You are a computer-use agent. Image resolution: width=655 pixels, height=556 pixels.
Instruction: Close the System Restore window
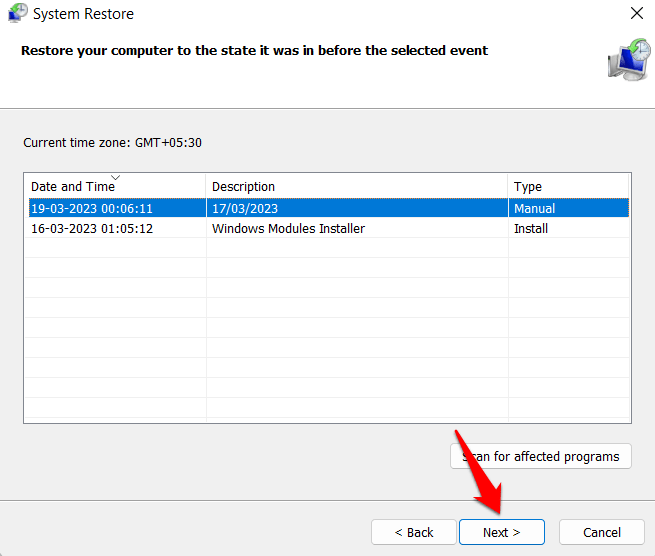(x=636, y=14)
